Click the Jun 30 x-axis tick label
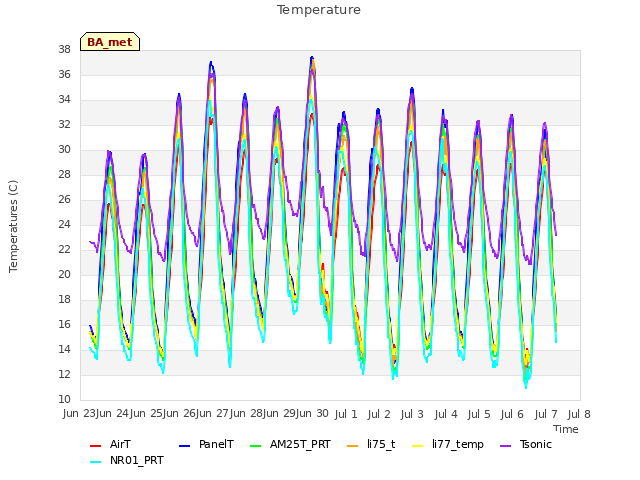This screenshot has height=480, width=640. click(x=315, y=413)
